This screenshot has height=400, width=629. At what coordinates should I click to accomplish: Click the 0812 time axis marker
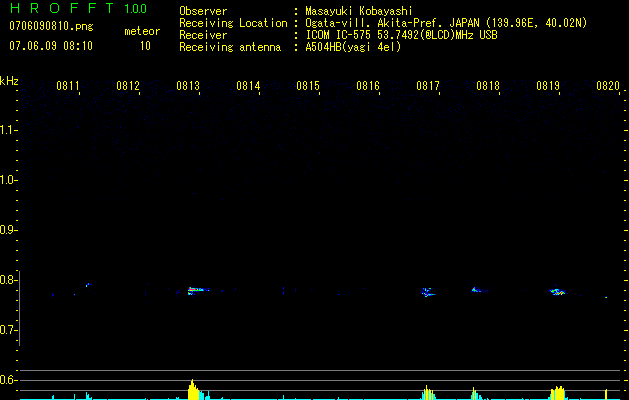click(x=128, y=86)
